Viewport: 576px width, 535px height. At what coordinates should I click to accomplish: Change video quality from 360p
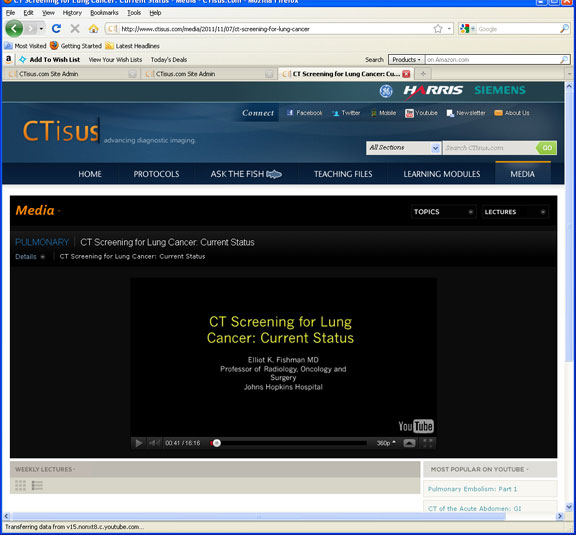[386, 443]
